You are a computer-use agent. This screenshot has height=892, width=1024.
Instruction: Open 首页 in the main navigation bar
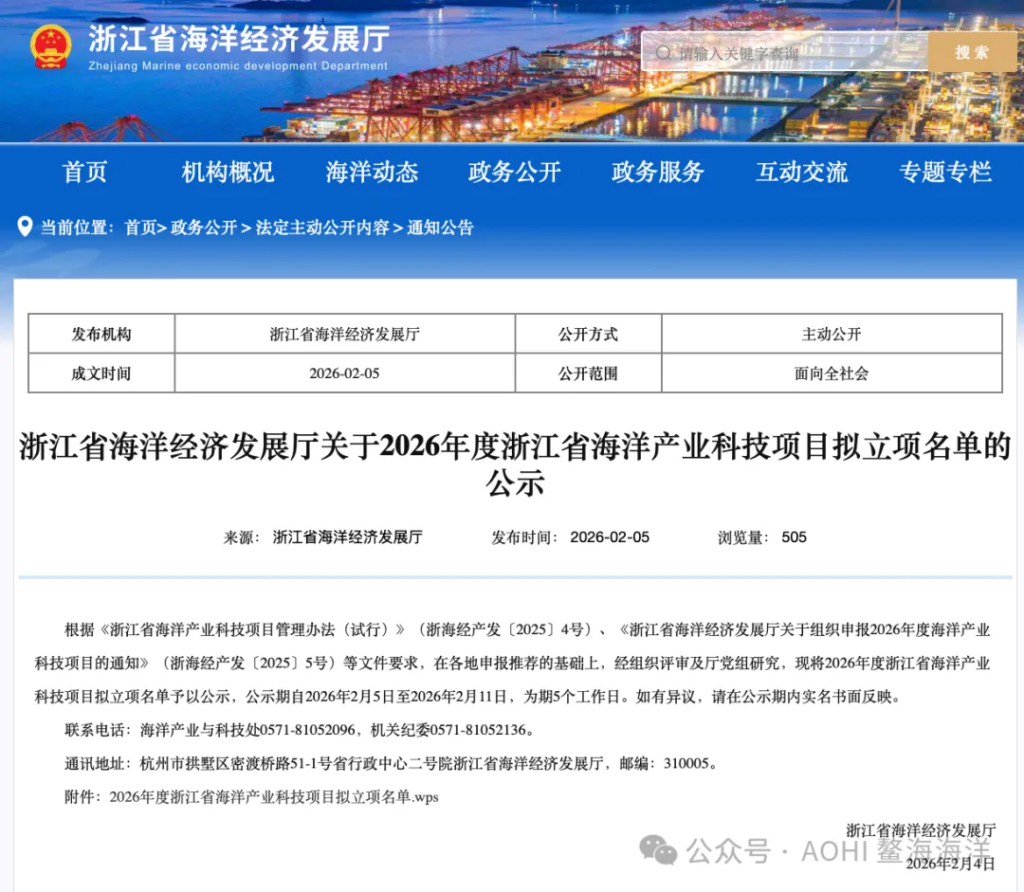[85, 172]
